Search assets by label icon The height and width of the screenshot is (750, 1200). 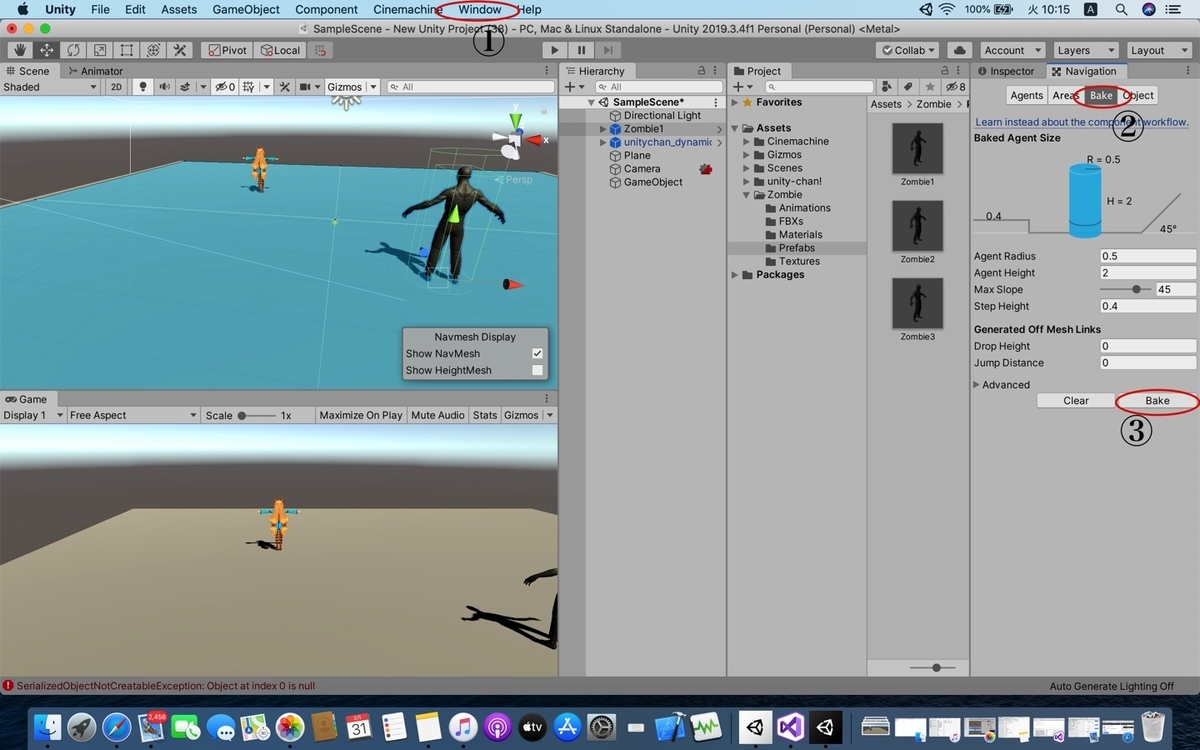(907, 87)
